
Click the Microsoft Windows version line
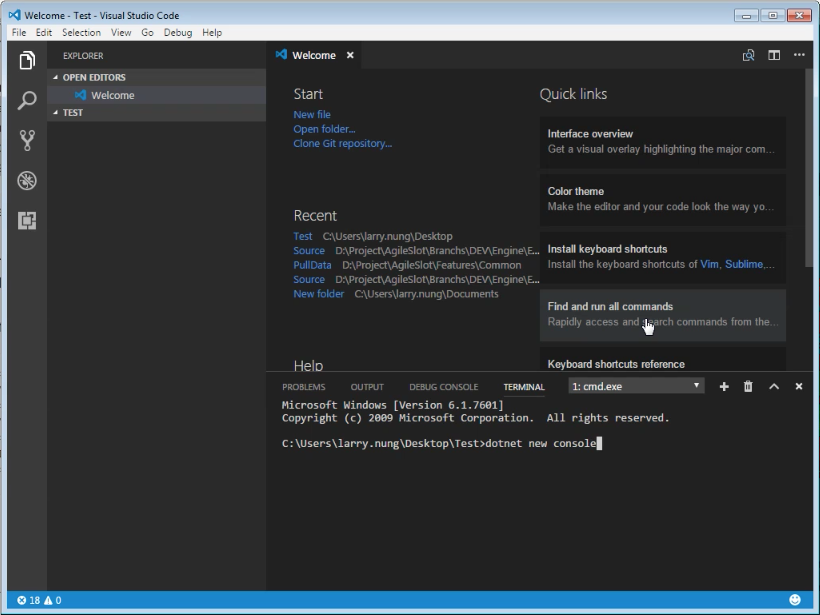[x=392, y=405]
